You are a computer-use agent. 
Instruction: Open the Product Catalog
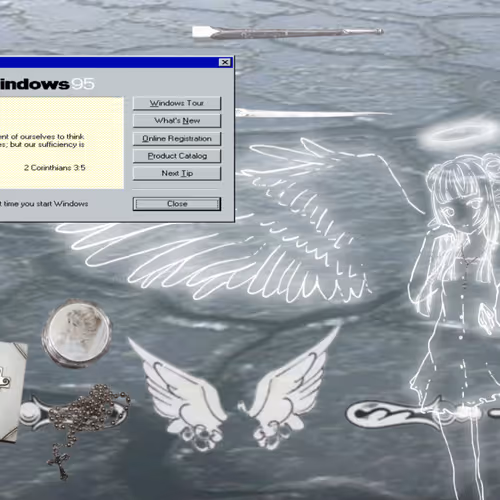click(x=177, y=156)
